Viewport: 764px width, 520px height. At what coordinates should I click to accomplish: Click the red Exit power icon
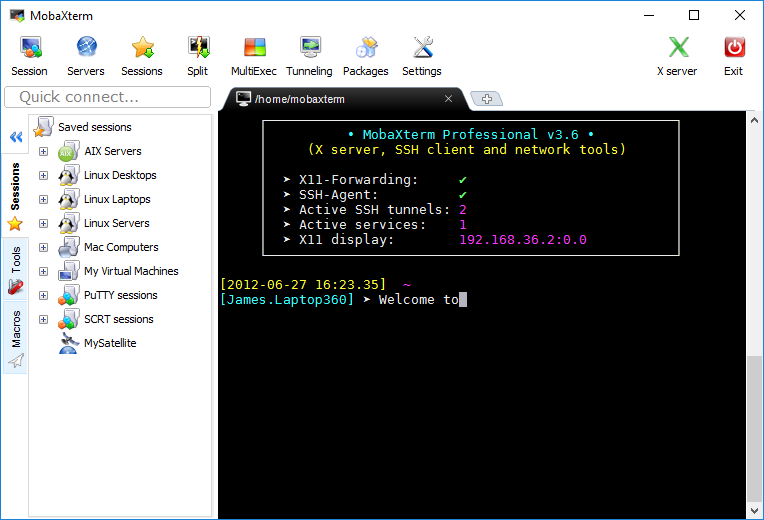tap(734, 48)
